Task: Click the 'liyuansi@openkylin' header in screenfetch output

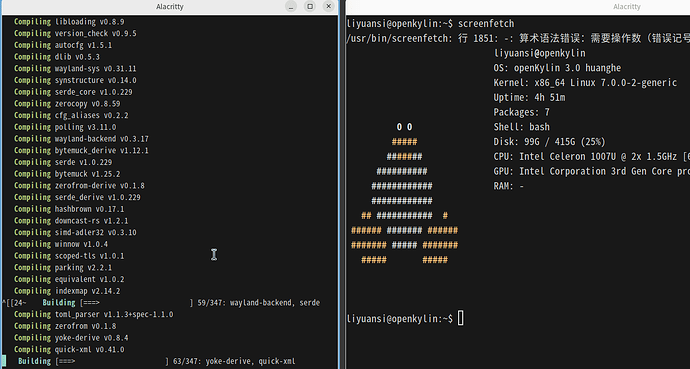Action: 540,53
